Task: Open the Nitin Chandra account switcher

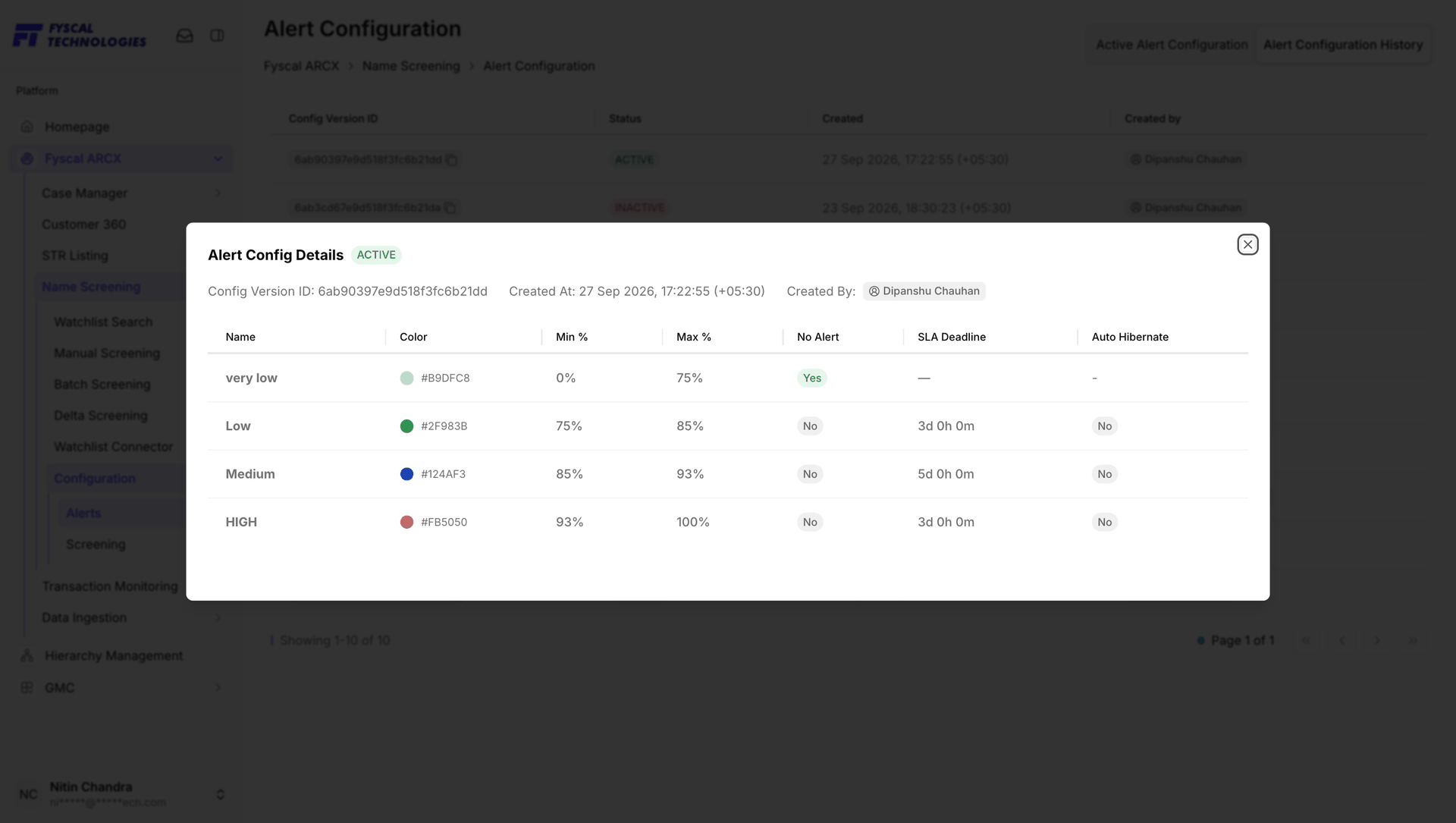Action: tap(220, 794)
